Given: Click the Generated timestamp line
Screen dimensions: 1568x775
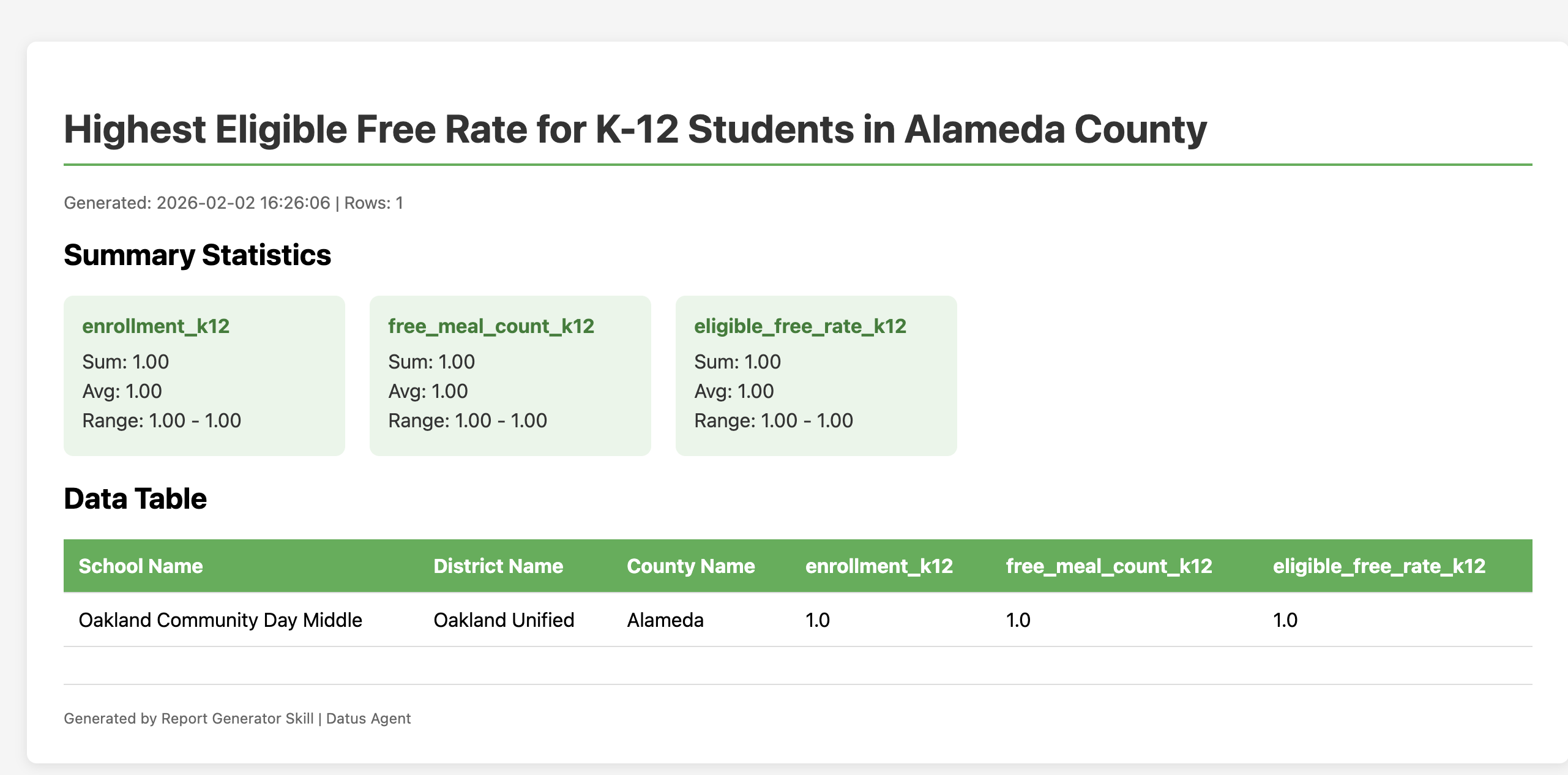Looking at the screenshot, I should [x=233, y=203].
